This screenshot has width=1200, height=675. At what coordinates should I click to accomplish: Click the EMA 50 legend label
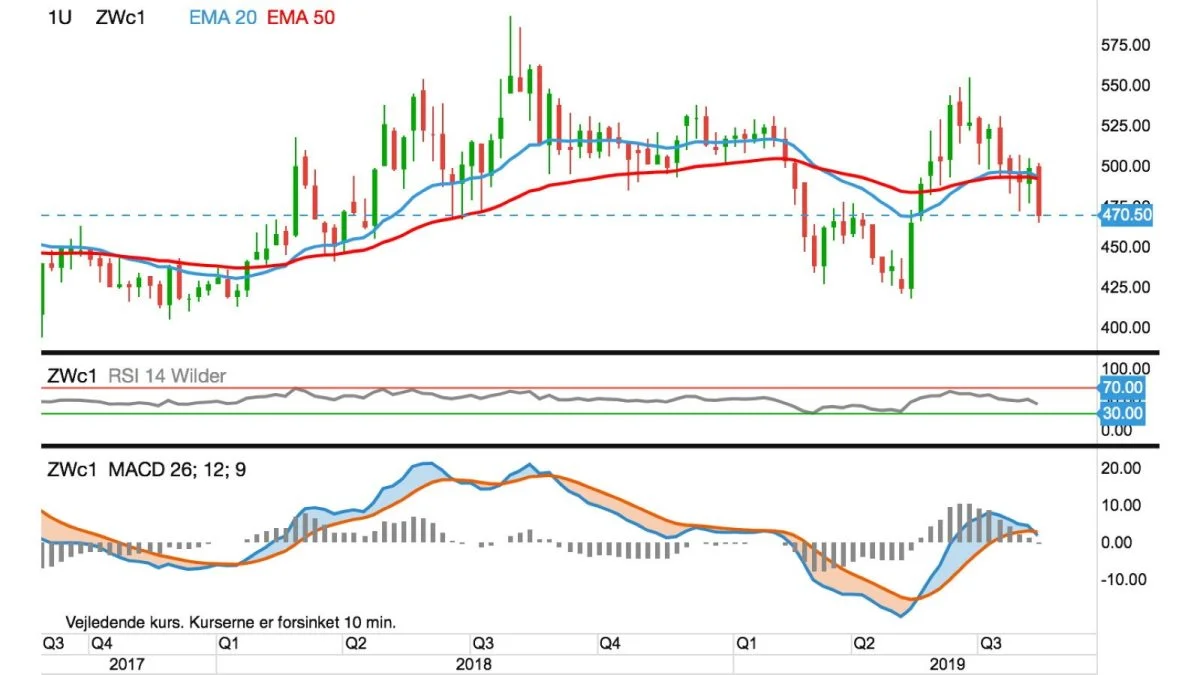pos(303,17)
